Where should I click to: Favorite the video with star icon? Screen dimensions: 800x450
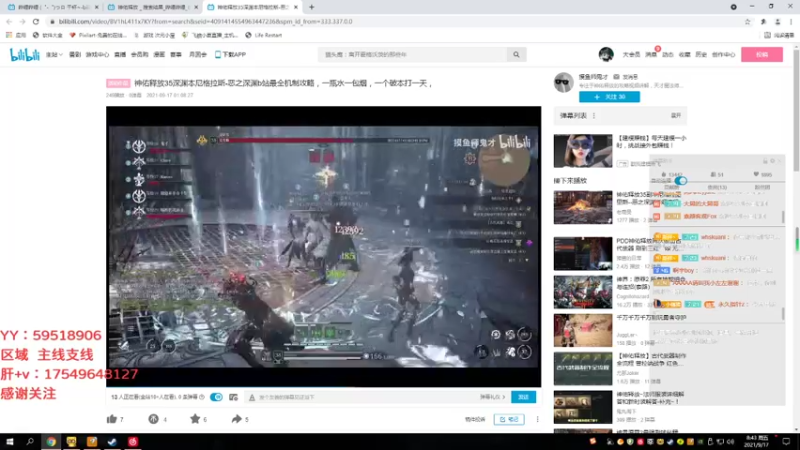[195, 419]
